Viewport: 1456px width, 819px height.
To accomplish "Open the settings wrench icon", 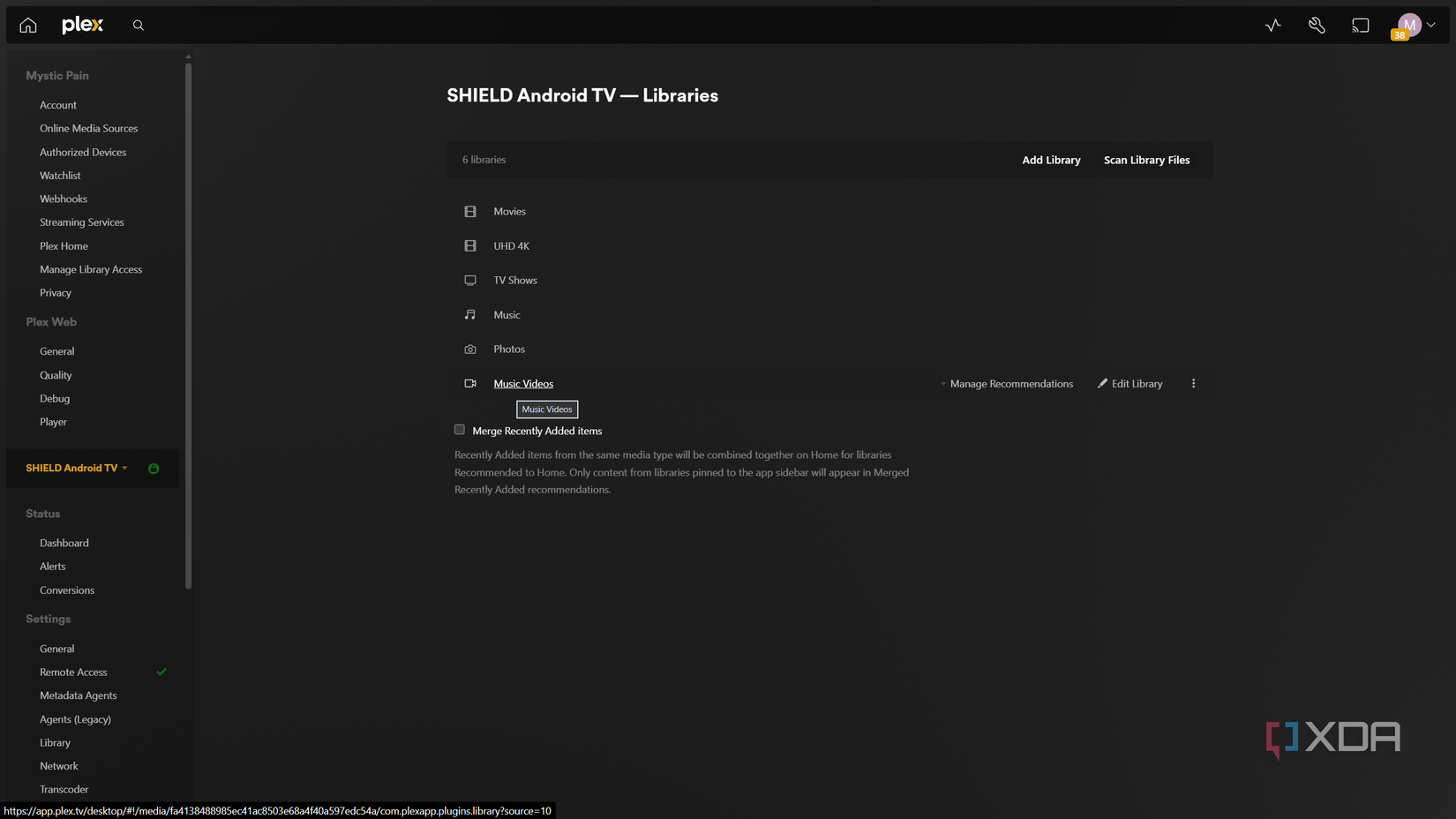I will coord(1317,26).
